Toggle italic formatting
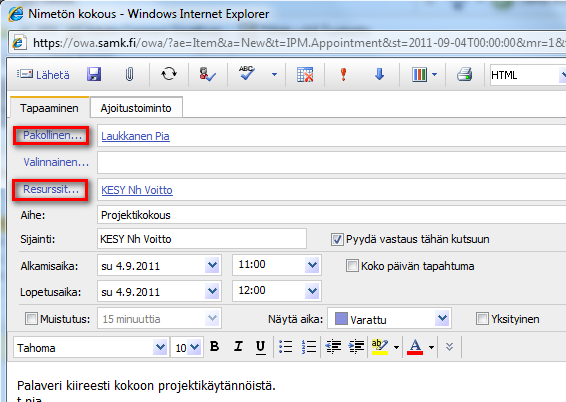This screenshot has height=402, width=566. click(238, 346)
